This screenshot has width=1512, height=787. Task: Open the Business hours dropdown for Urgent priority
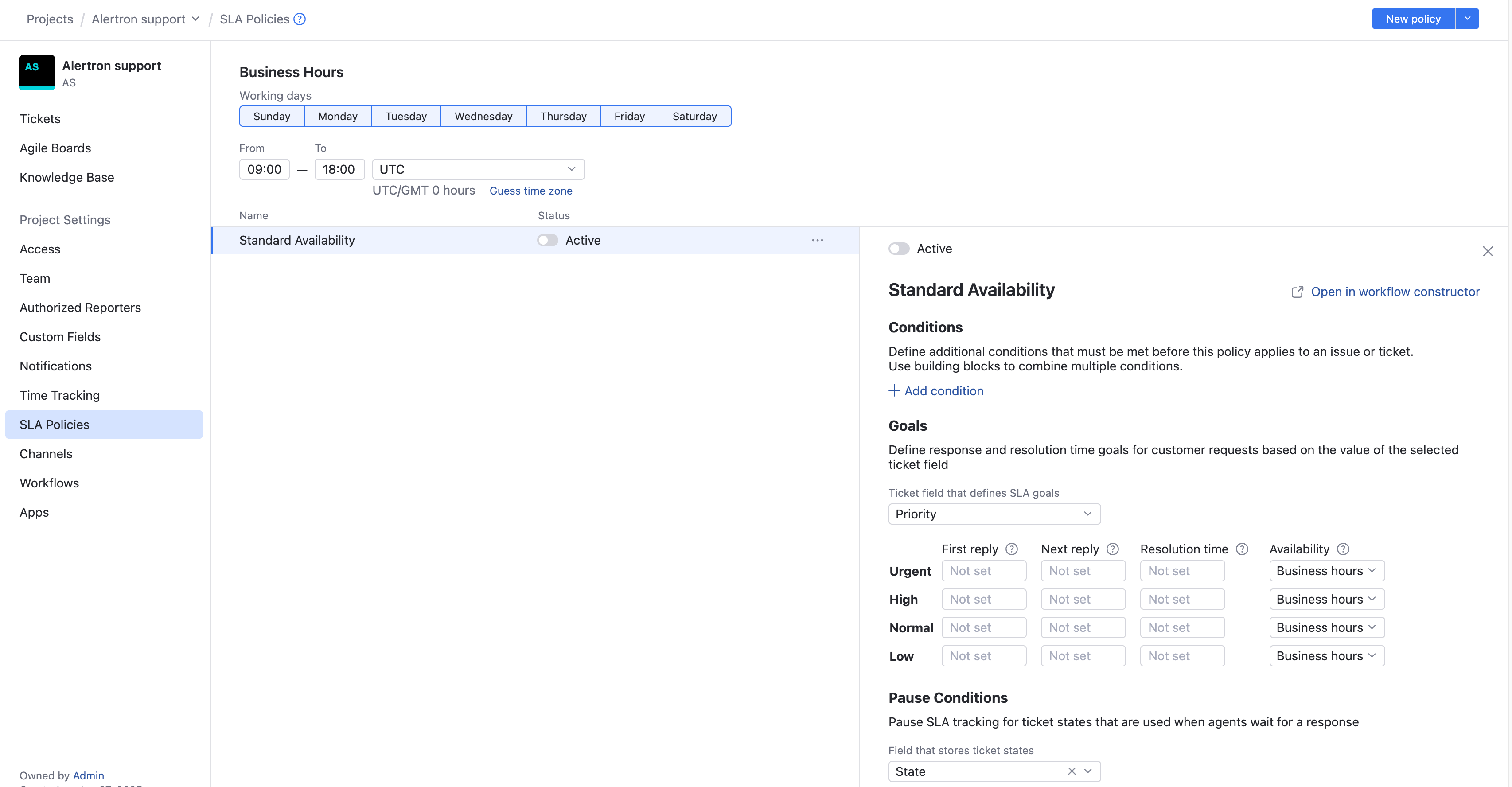(1326, 570)
